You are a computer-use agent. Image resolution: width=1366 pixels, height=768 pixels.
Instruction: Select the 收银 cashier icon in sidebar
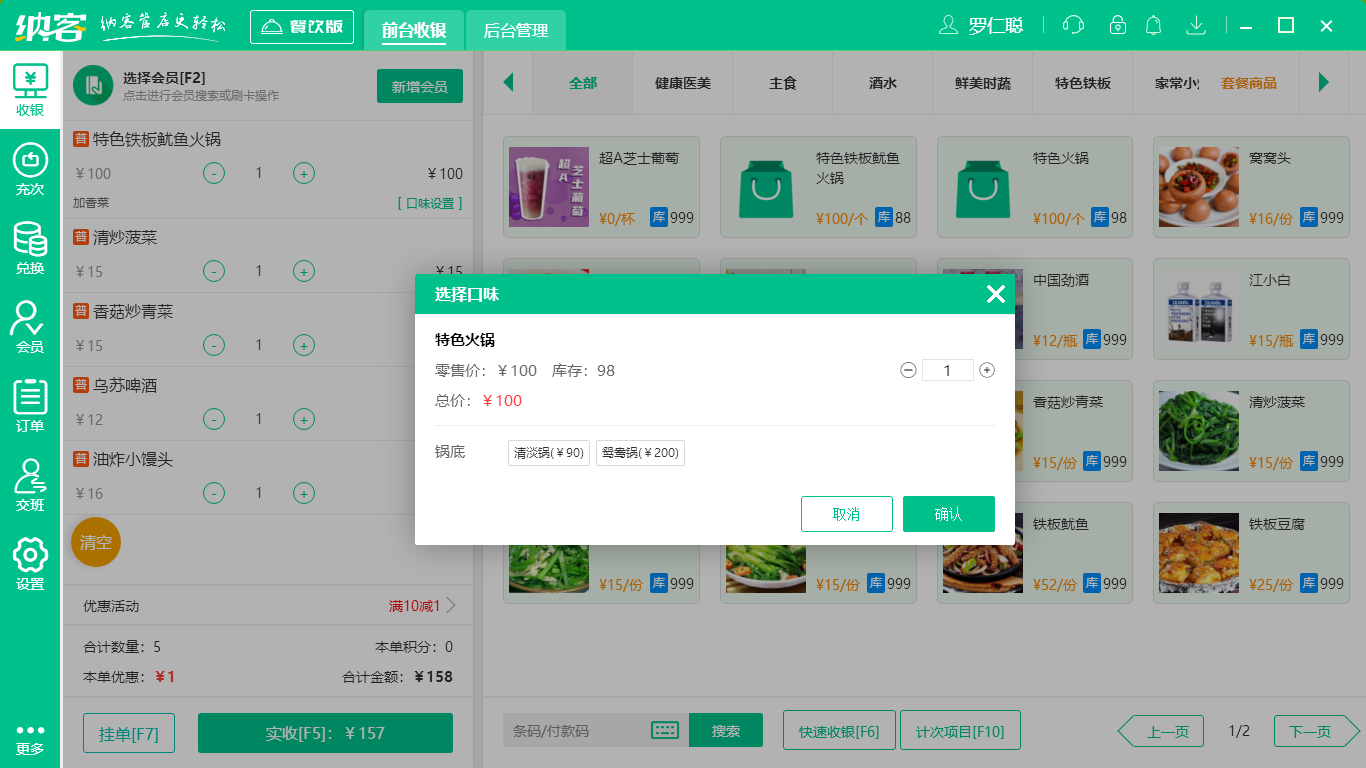click(30, 85)
